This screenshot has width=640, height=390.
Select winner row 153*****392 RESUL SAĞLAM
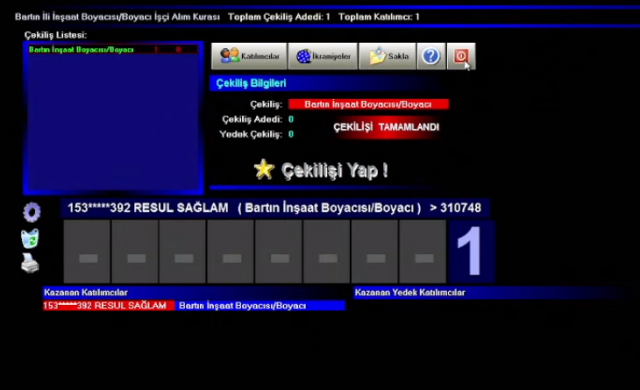coord(109,306)
